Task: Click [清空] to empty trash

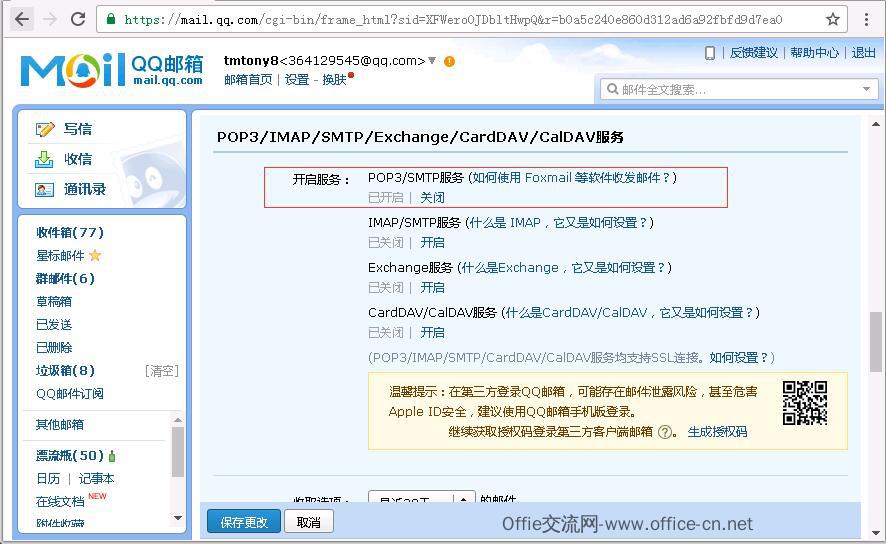Action: [x=162, y=371]
